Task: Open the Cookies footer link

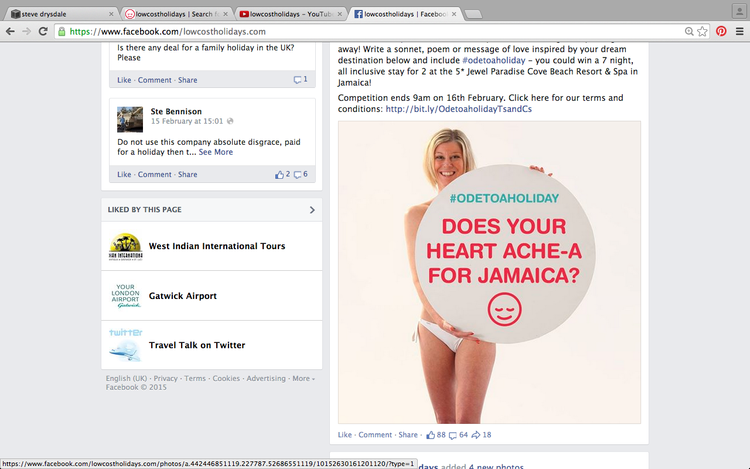Action: click(x=226, y=379)
